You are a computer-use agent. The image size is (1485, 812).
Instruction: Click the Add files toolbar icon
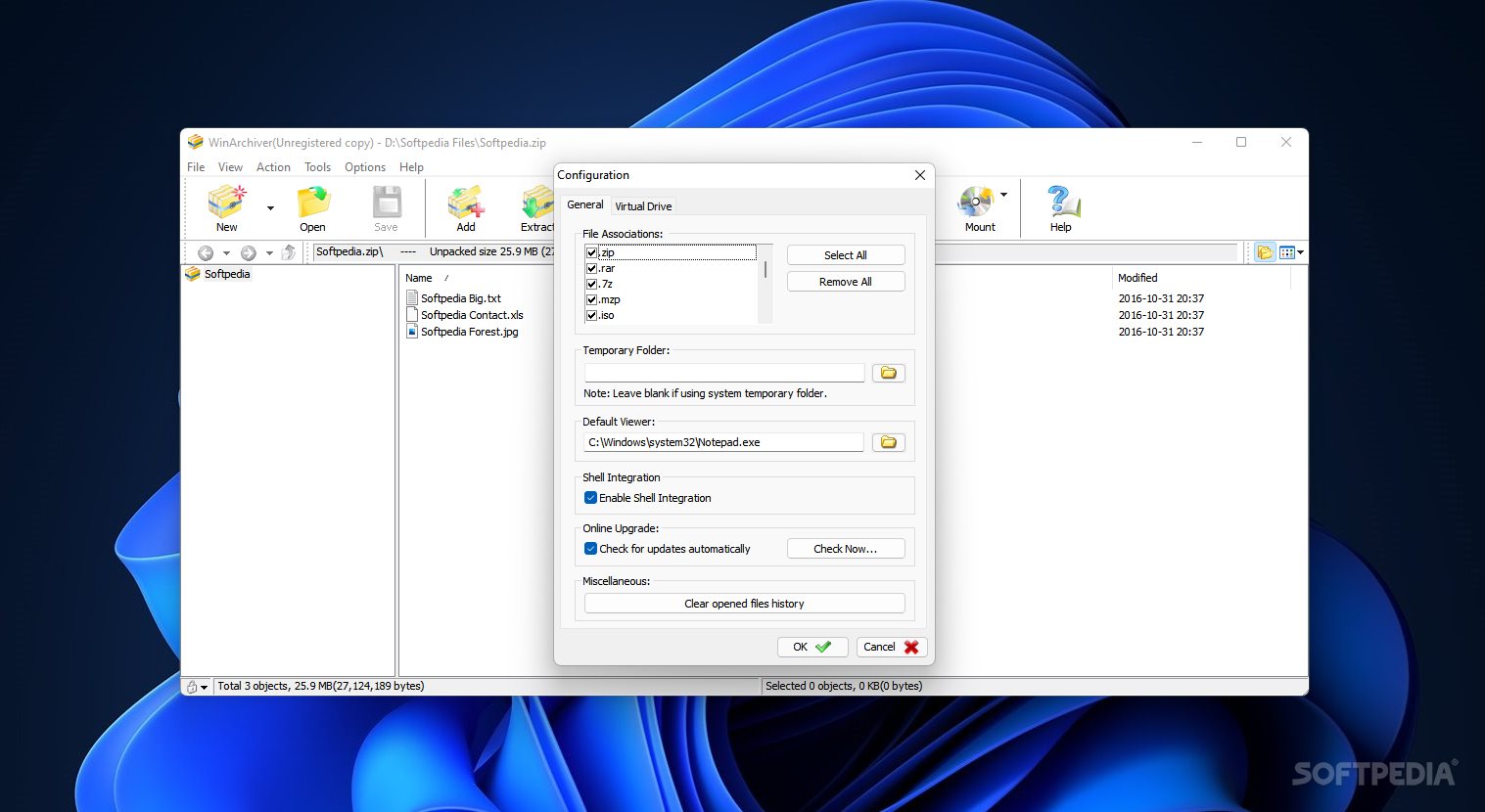click(x=465, y=203)
